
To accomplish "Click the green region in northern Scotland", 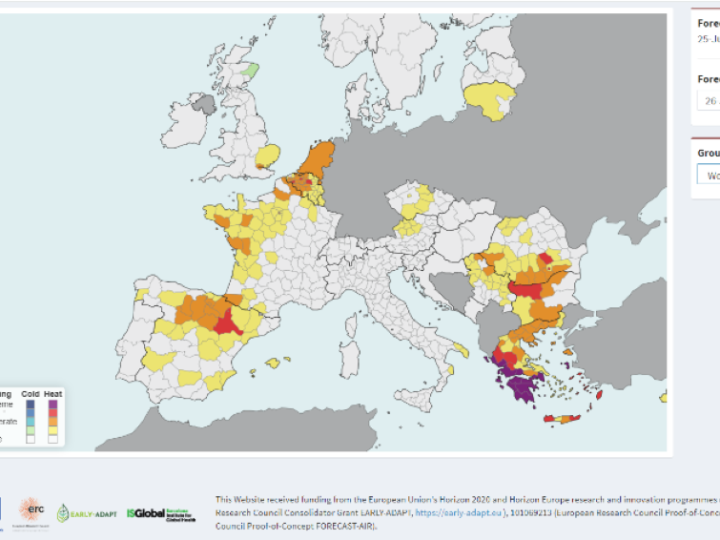I will [x=251, y=70].
